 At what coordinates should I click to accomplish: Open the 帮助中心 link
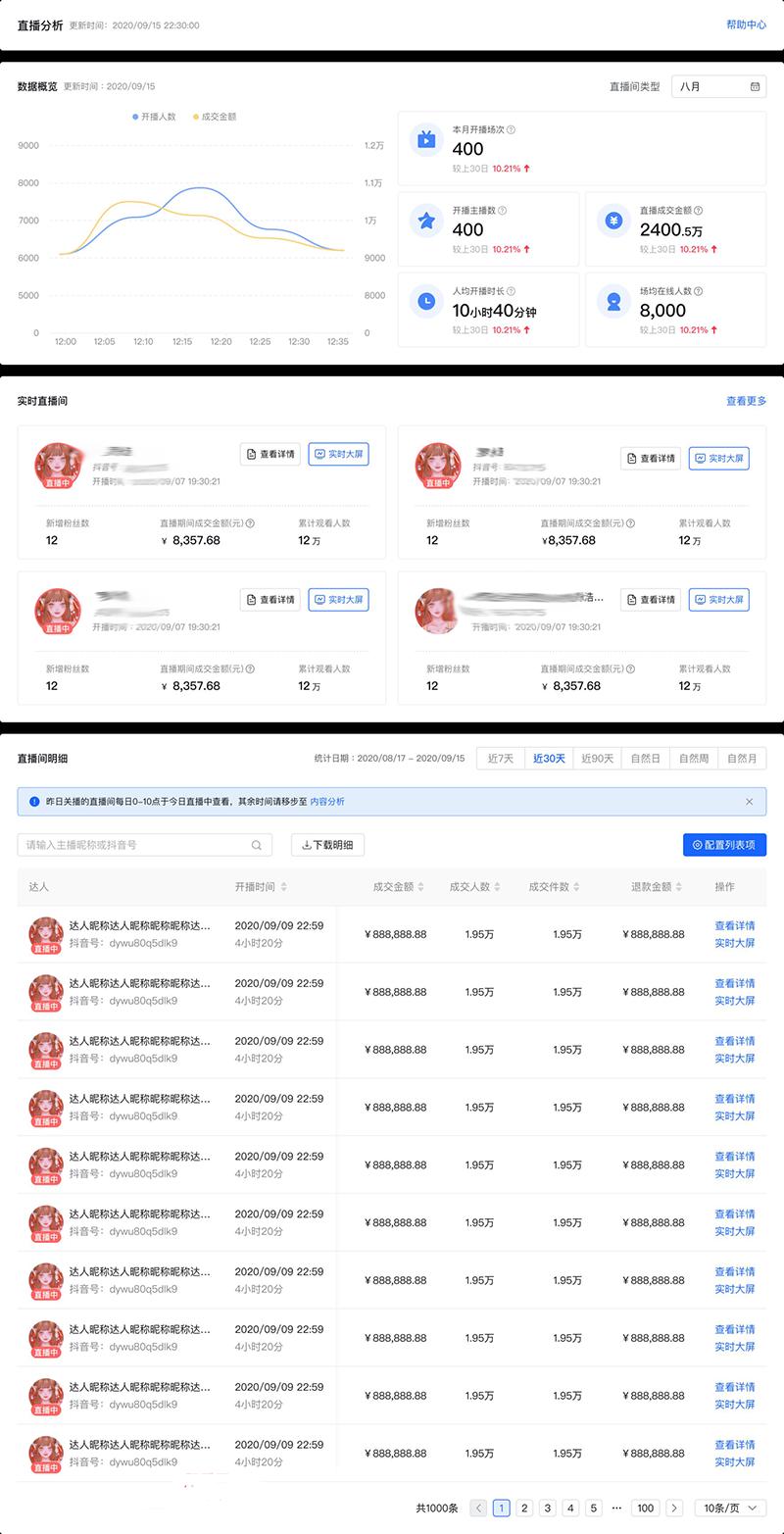click(746, 25)
